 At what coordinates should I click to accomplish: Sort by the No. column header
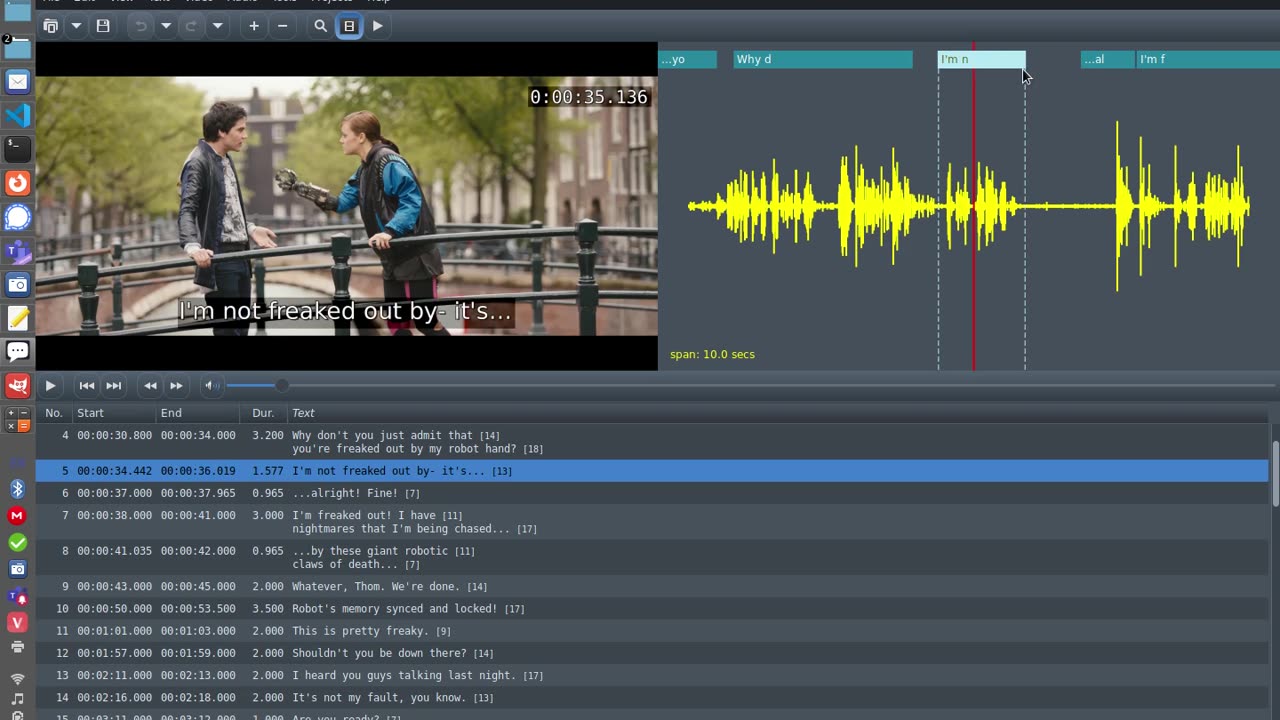click(x=54, y=413)
